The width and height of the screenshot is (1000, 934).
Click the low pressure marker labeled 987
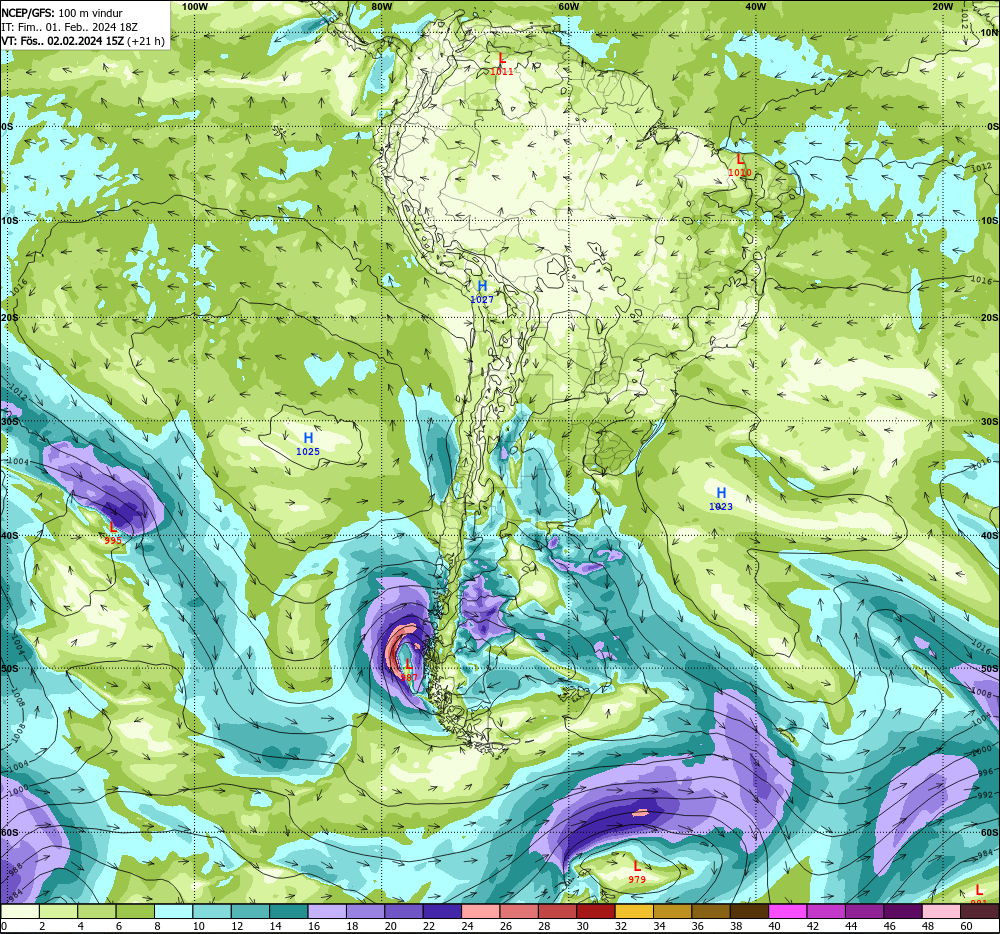[409, 670]
